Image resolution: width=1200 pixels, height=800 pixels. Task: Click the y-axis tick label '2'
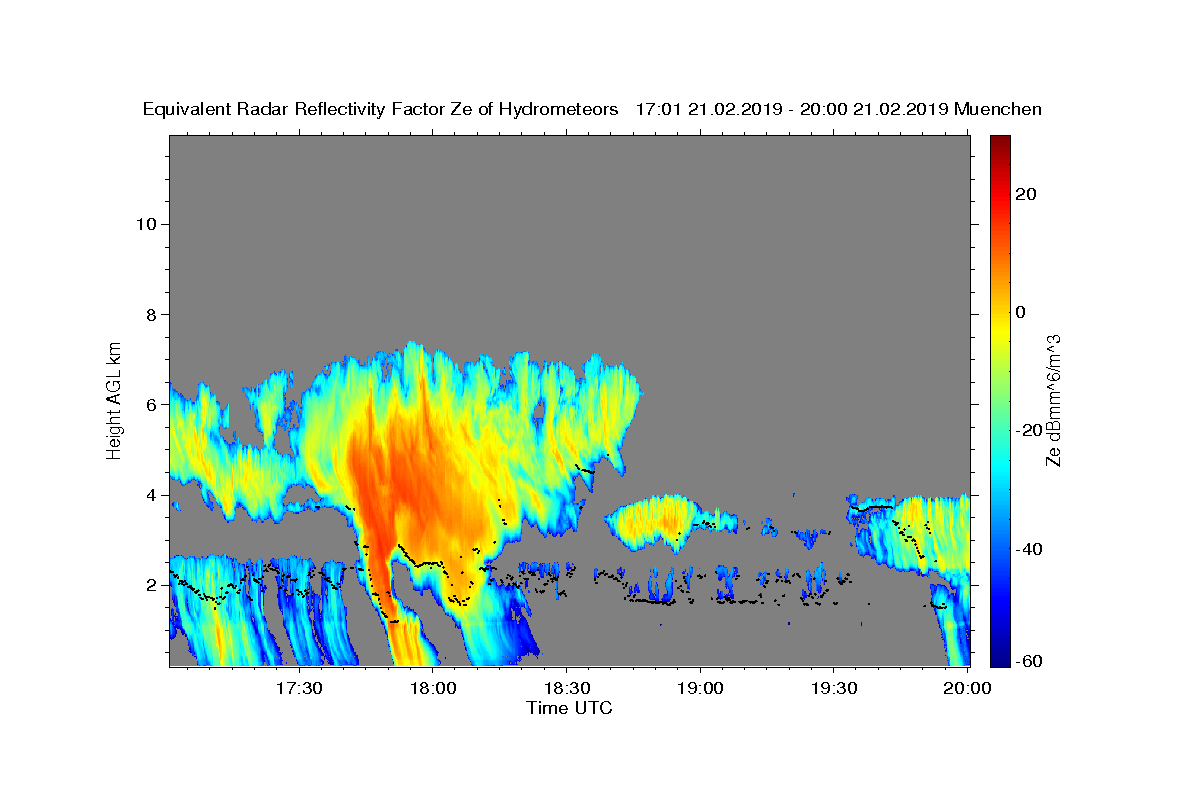pyautogui.click(x=149, y=585)
